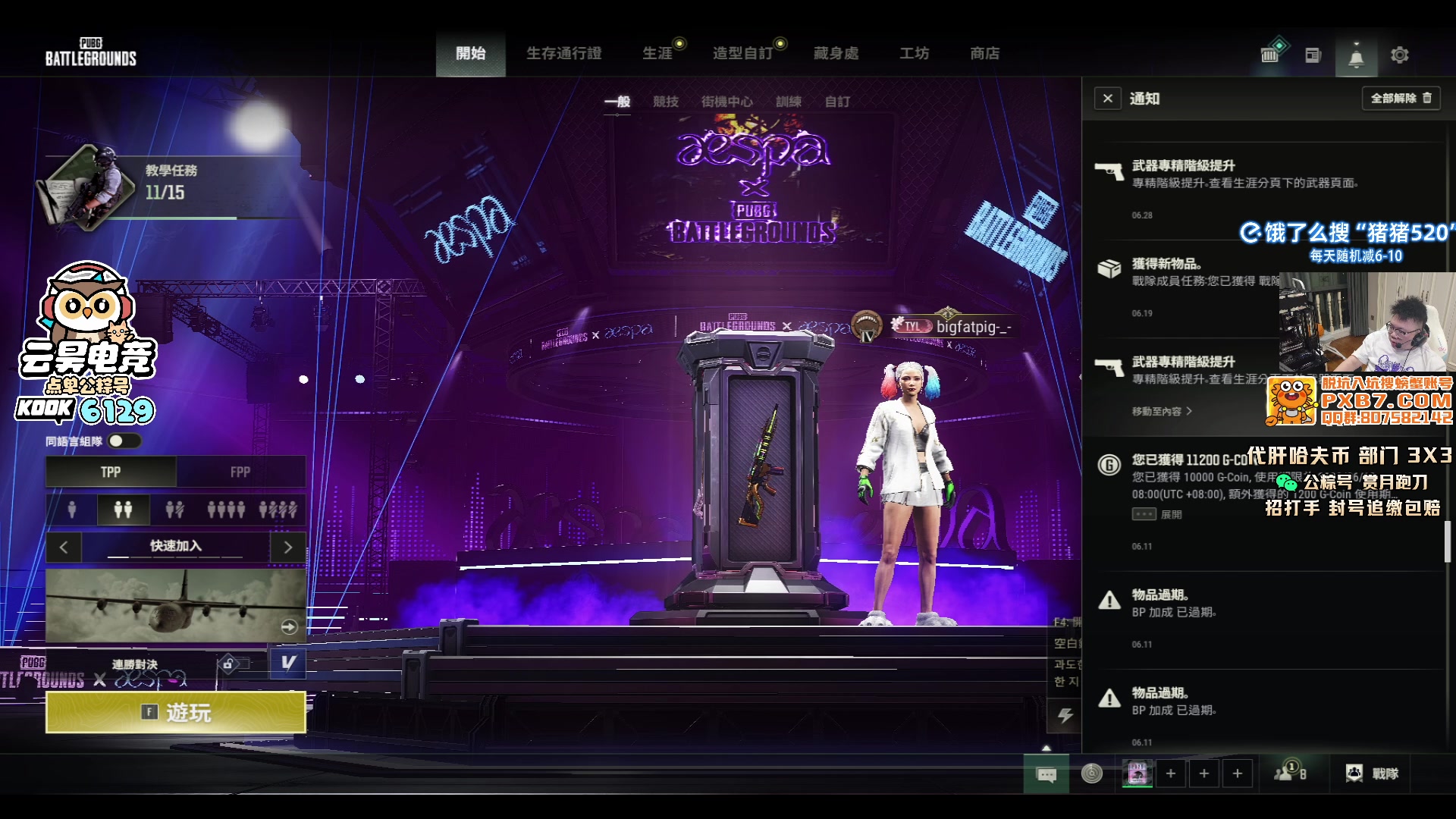
Task: Open the news feed icon in header
Action: pyautogui.click(x=1313, y=55)
